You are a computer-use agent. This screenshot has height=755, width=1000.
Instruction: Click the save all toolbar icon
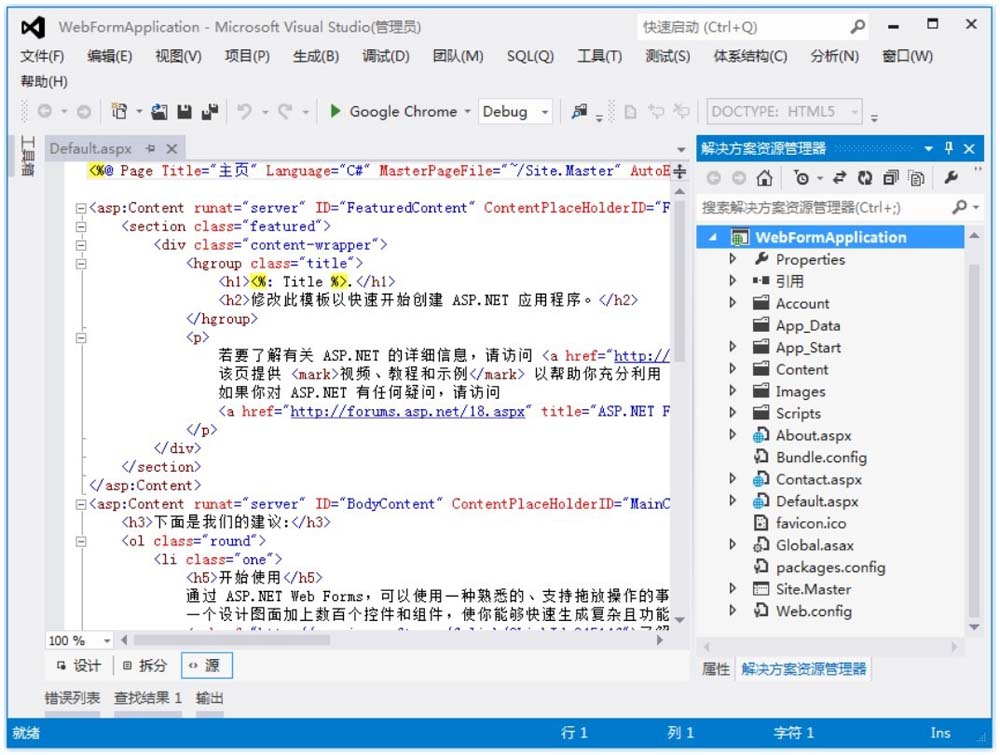210,112
